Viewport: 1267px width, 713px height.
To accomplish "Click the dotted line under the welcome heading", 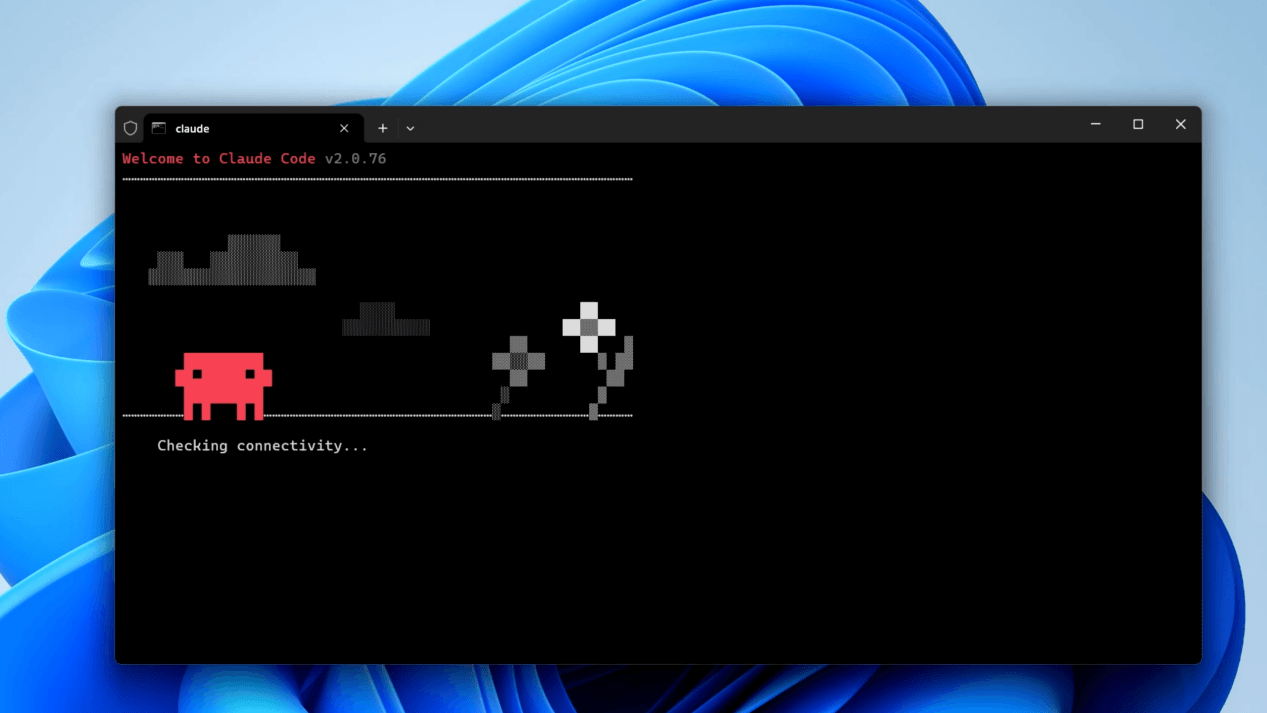I will [377, 180].
